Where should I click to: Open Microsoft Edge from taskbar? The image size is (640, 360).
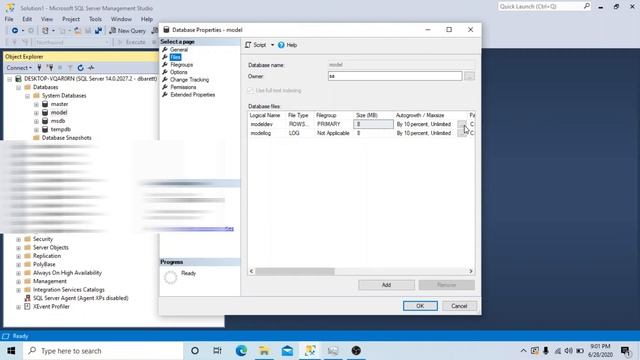[241, 351]
